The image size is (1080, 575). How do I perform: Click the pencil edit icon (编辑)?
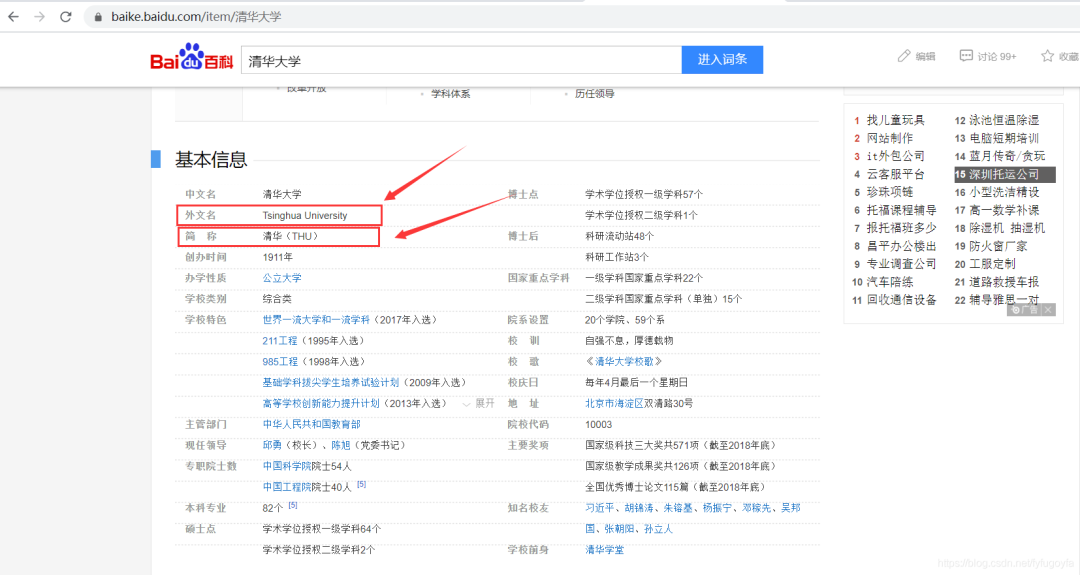pyautogui.click(x=904, y=56)
